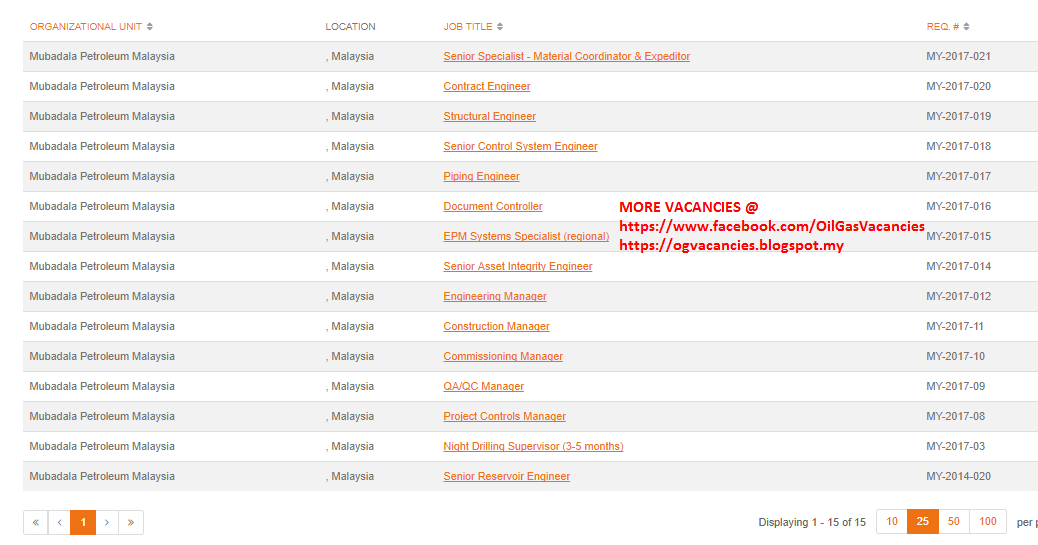Click Malaysia location in Commissioning Manager row
This screenshot has width=1038, height=545.
[x=350, y=356]
